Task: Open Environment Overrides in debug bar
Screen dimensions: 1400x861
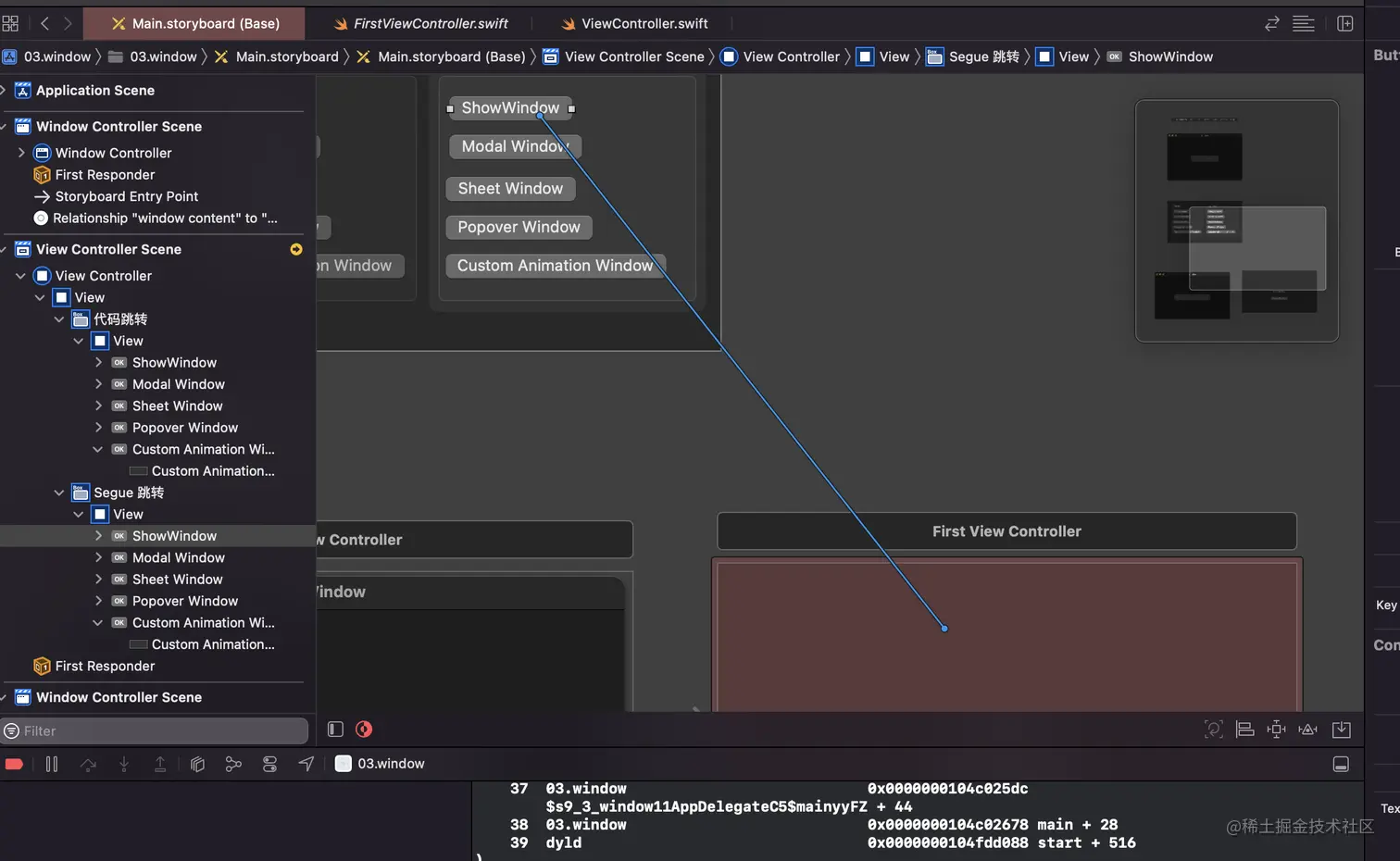Action: click(x=269, y=764)
